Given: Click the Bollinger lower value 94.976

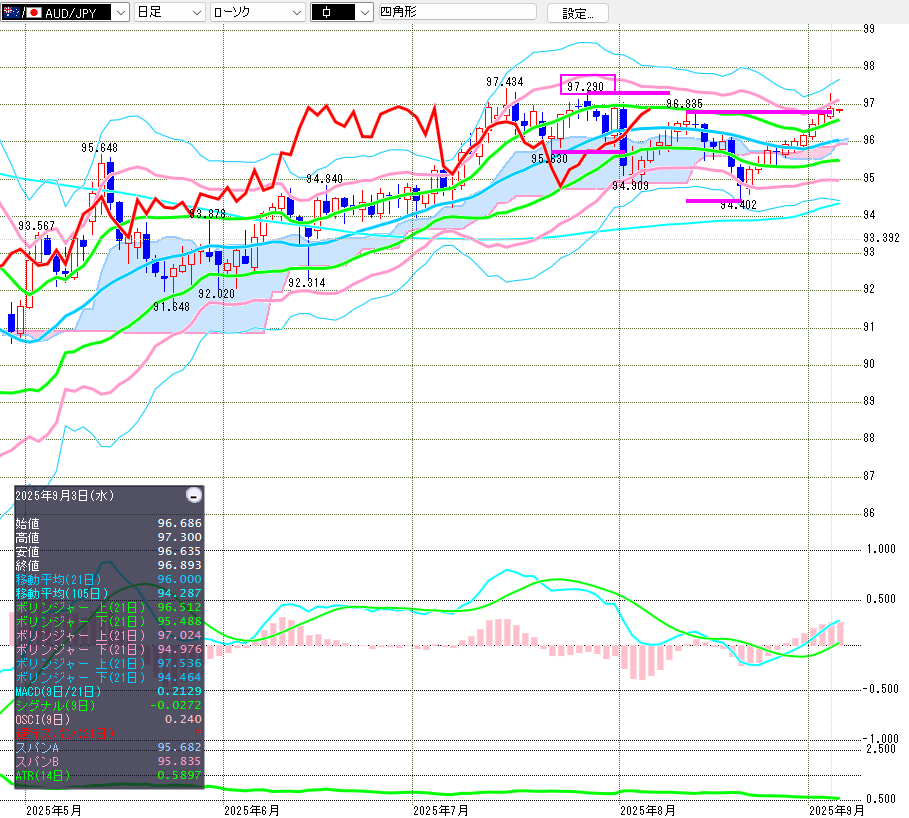Looking at the screenshot, I should pyautogui.click(x=180, y=649).
